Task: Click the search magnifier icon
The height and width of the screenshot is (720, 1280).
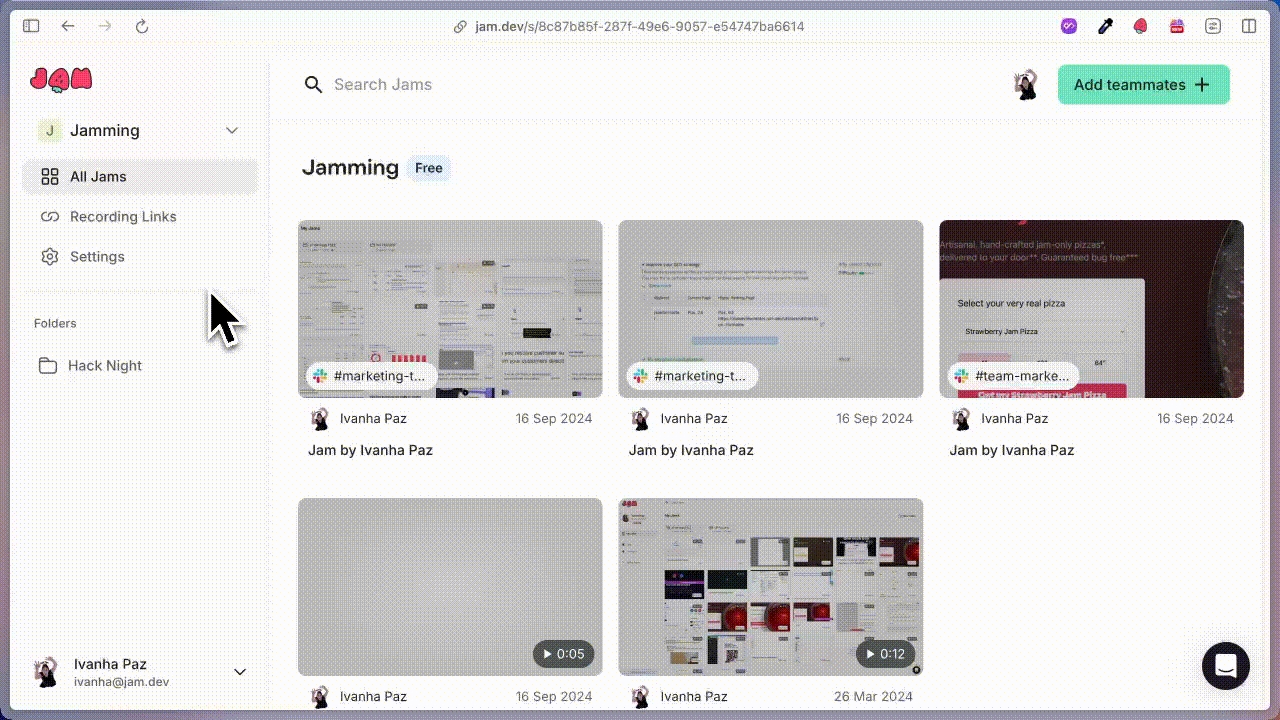Action: click(313, 85)
